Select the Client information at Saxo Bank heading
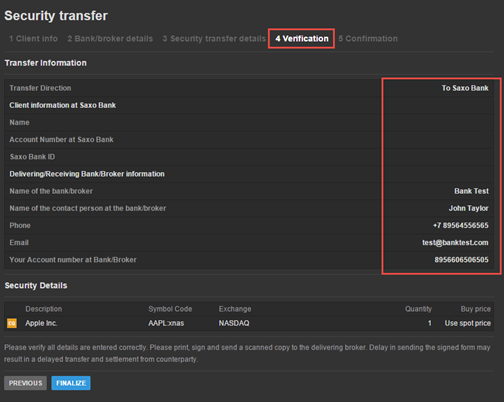The image size is (504, 402). pos(63,105)
